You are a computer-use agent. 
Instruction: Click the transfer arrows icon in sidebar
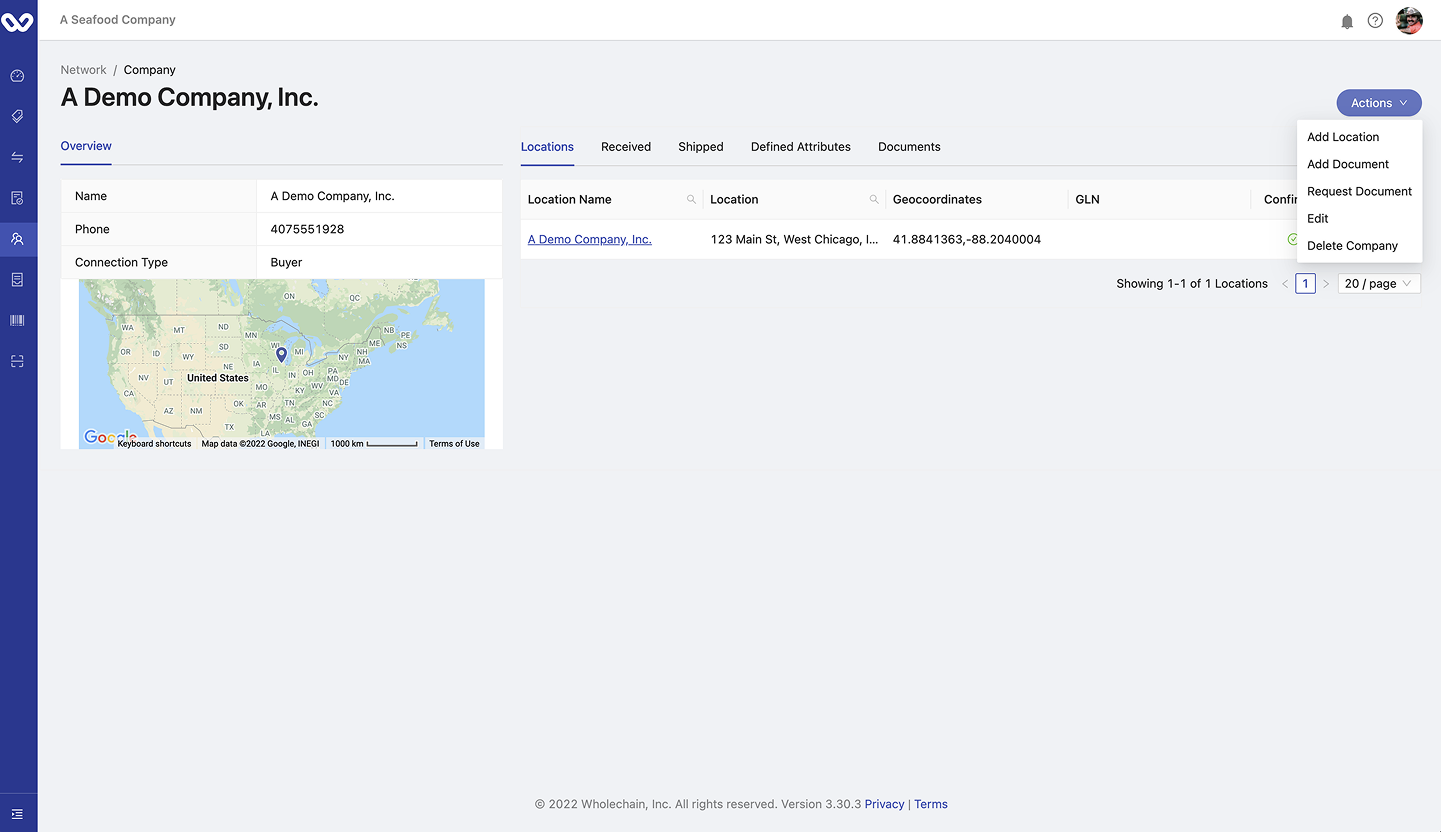tap(17, 157)
